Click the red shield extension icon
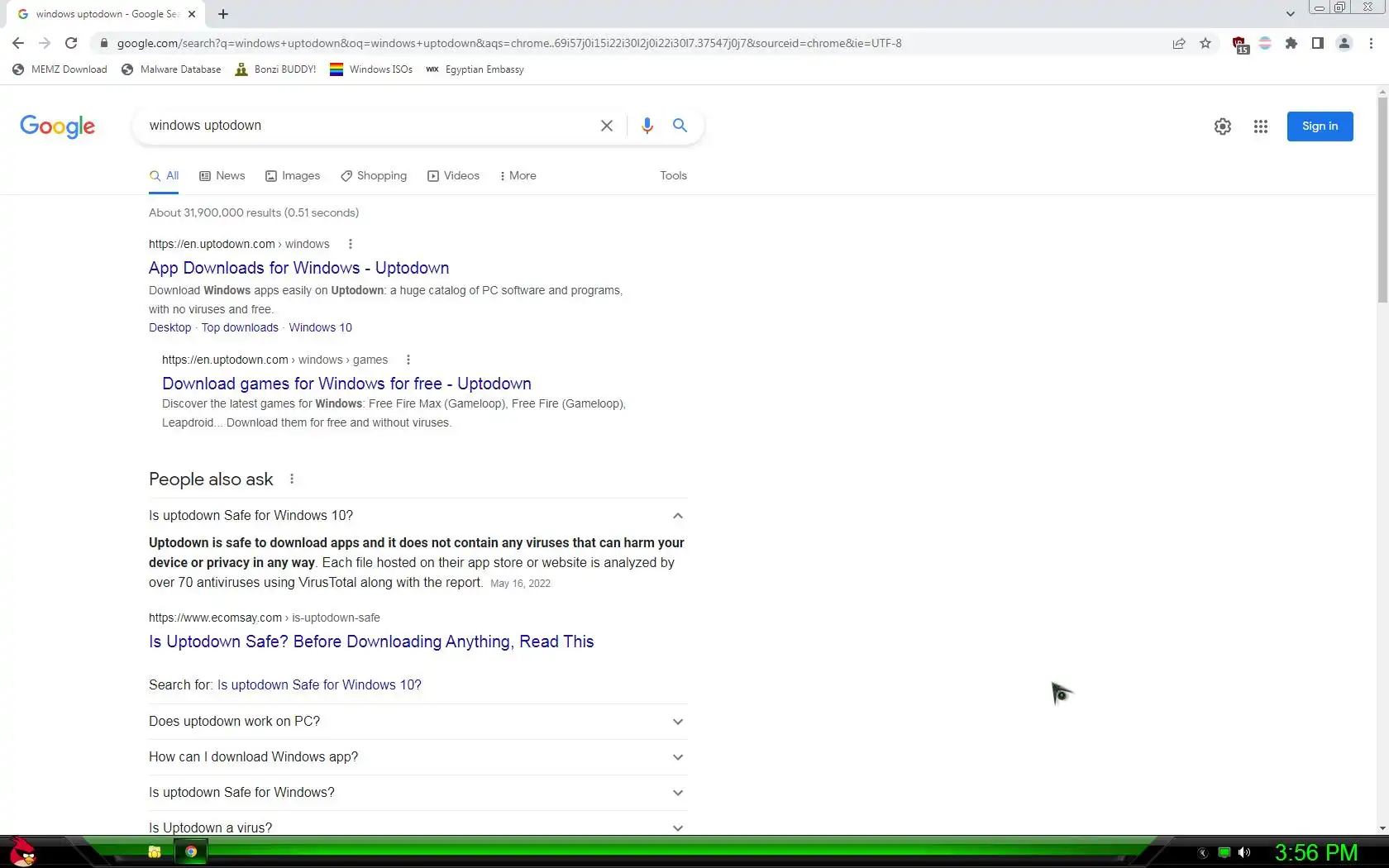Screen dimensions: 1389x868 1239,44
